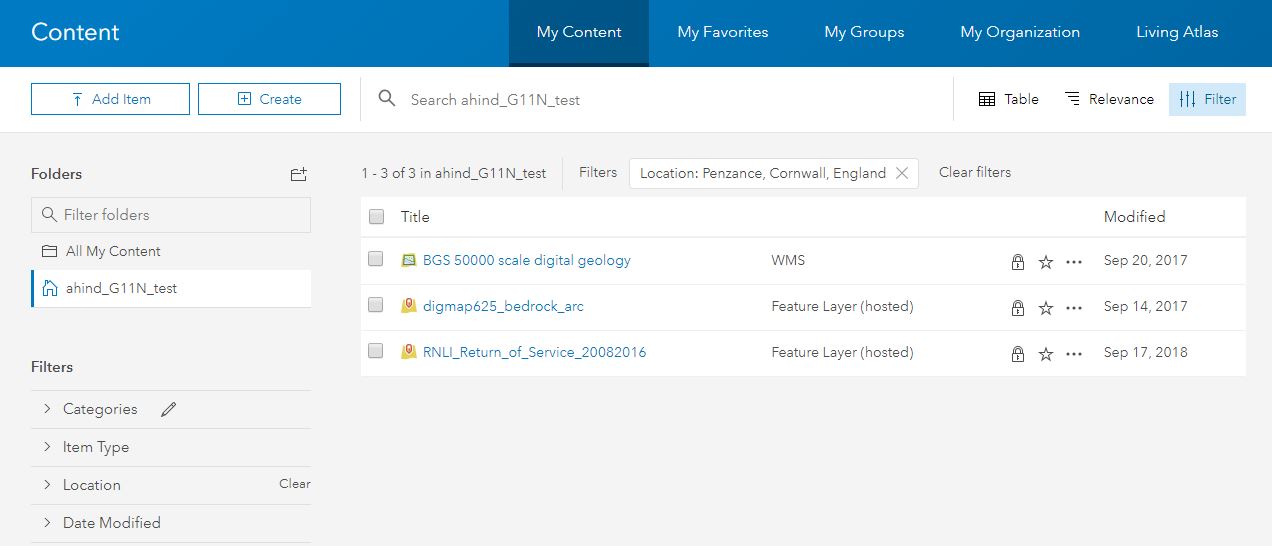Viewport: 1272px width, 546px height.
Task: Star the RNLI_Return_of_Service_20082016 item
Action: point(1046,354)
